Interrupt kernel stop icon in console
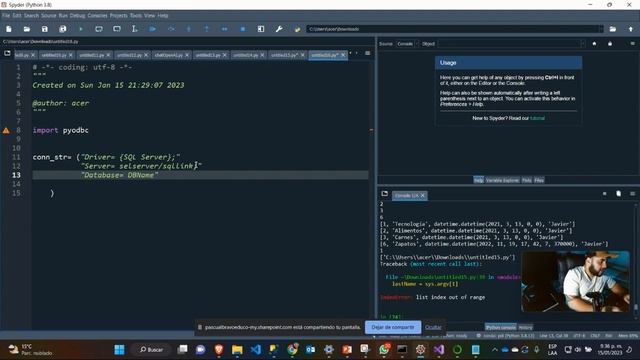640x360 pixels. coord(604,194)
